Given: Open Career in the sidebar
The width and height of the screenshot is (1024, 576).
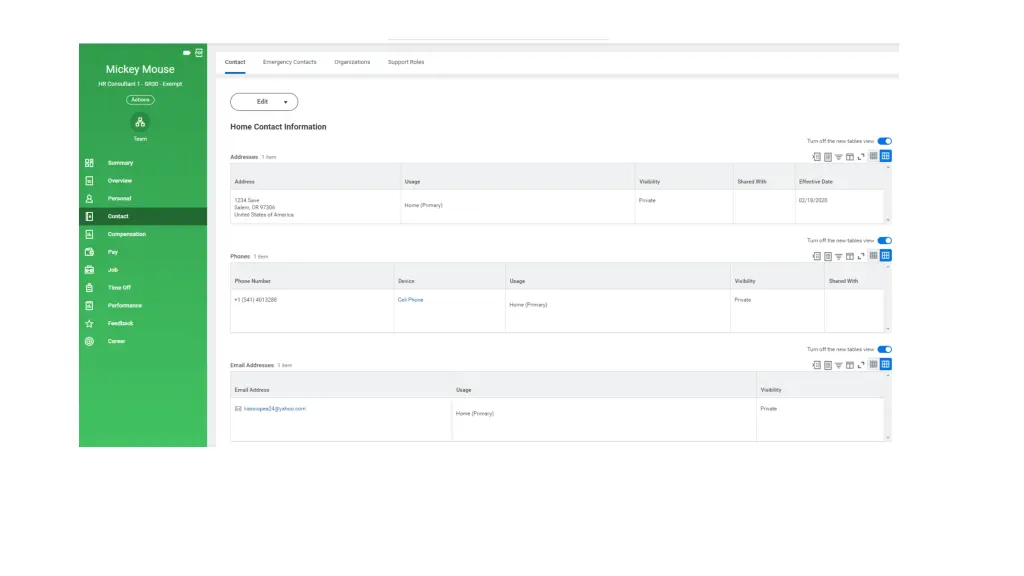Looking at the screenshot, I should click(143, 341).
